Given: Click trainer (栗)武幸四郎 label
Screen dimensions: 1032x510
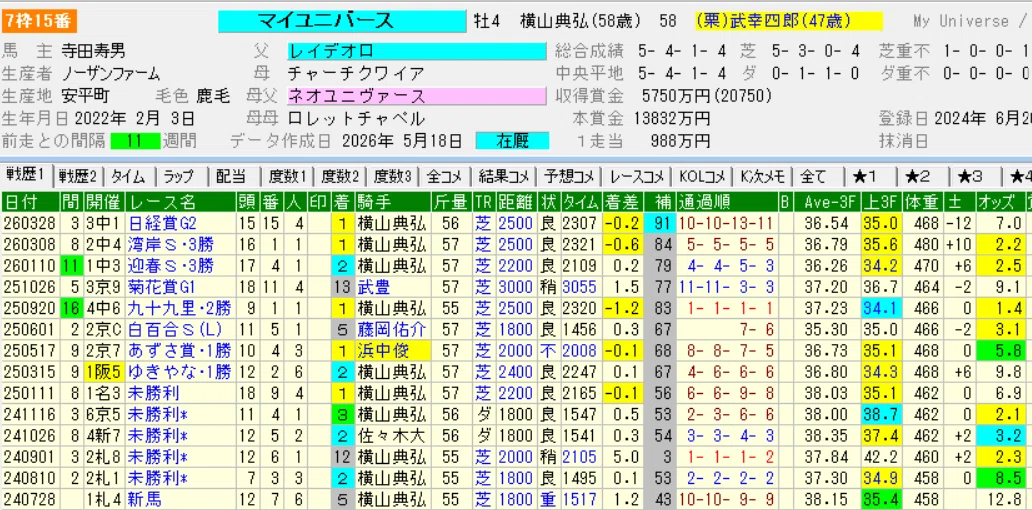Looking at the screenshot, I should 788,21.
